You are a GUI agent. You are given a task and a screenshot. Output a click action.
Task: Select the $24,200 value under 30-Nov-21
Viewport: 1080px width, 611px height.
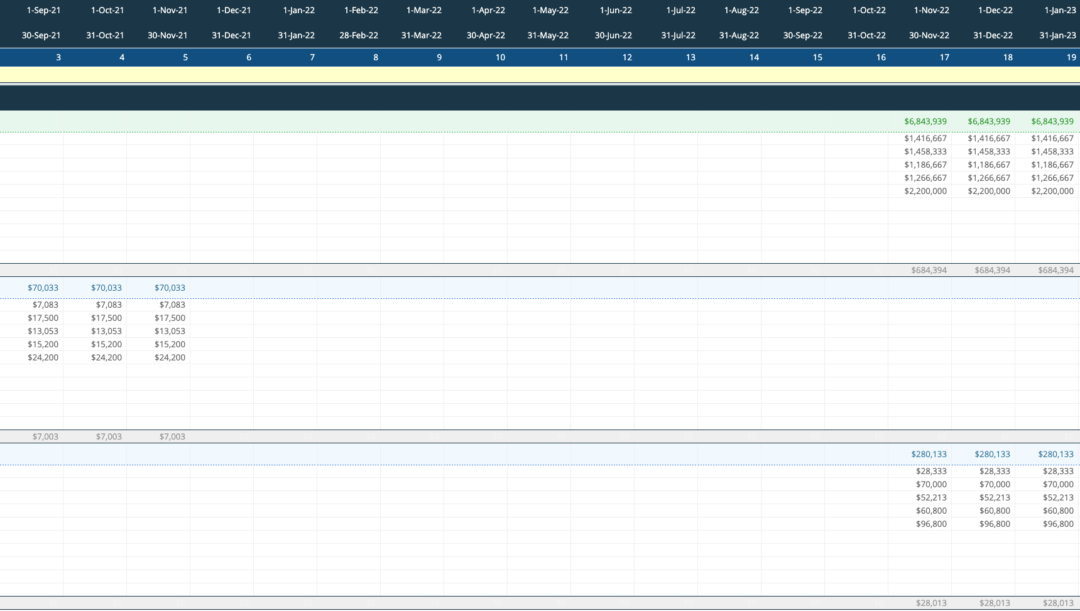click(170, 357)
